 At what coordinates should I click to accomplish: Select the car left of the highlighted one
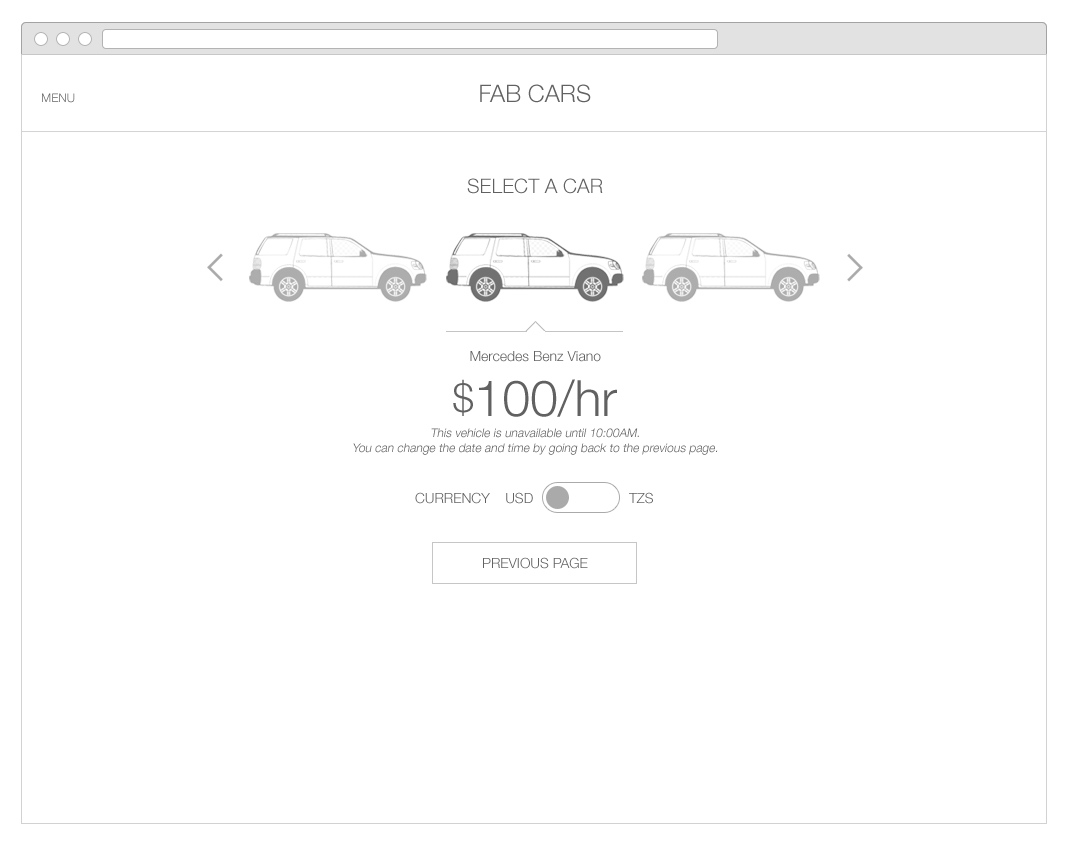coord(338,267)
